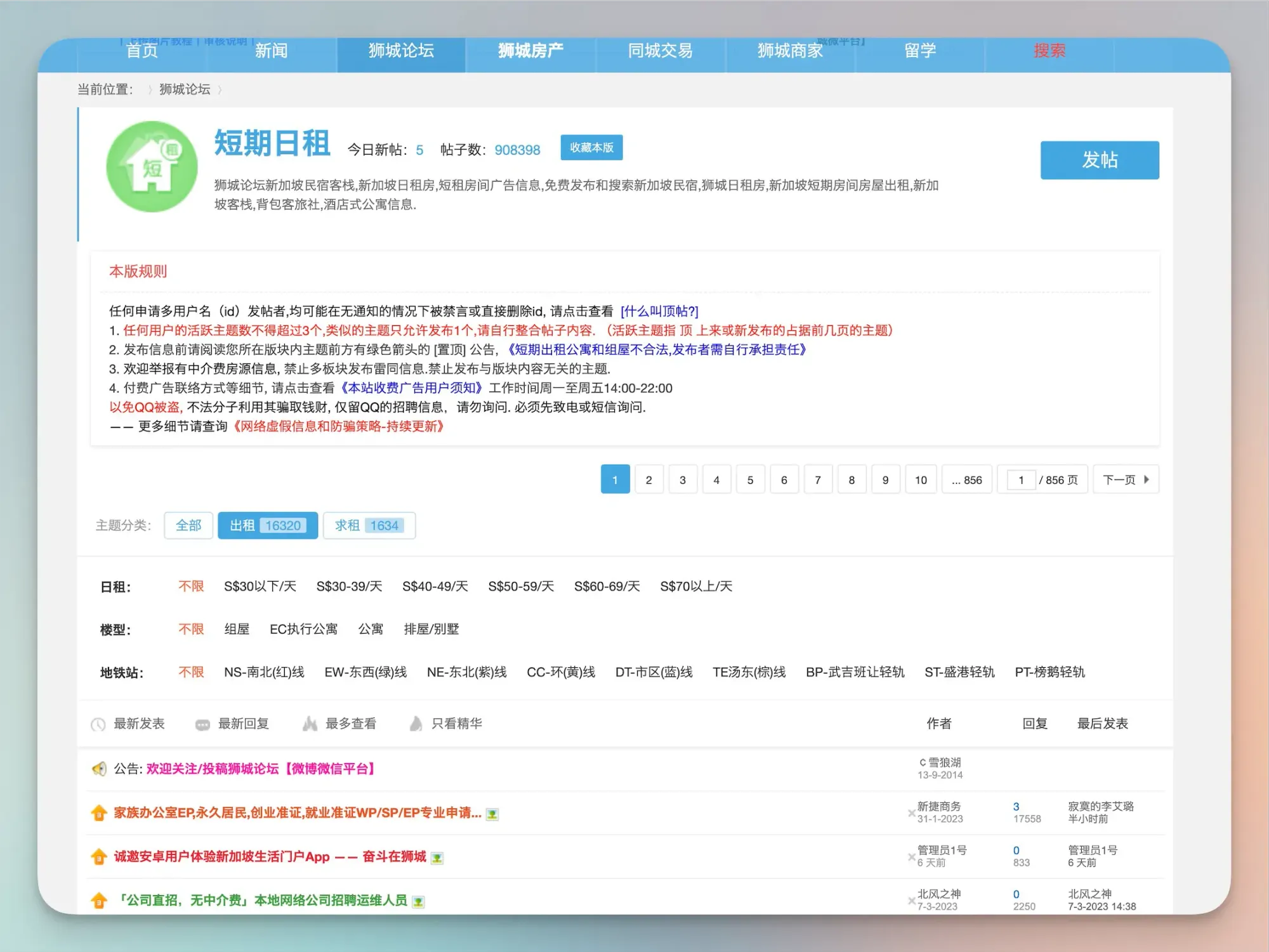The height and width of the screenshot is (952, 1269).
Task: Open last poster 寂寞的李艾璐 profile
Action: tap(1101, 807)
